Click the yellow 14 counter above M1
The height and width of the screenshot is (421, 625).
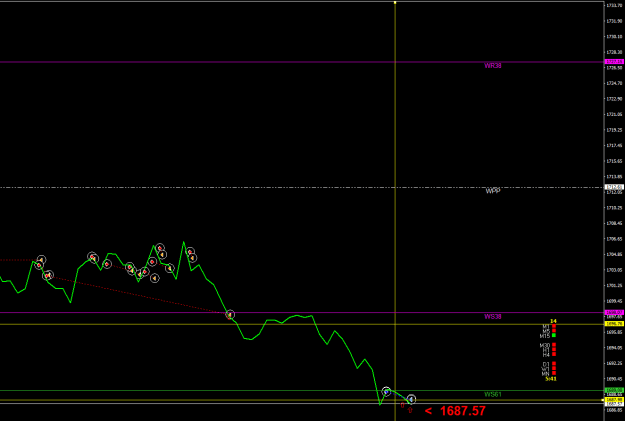coord(553,321)
